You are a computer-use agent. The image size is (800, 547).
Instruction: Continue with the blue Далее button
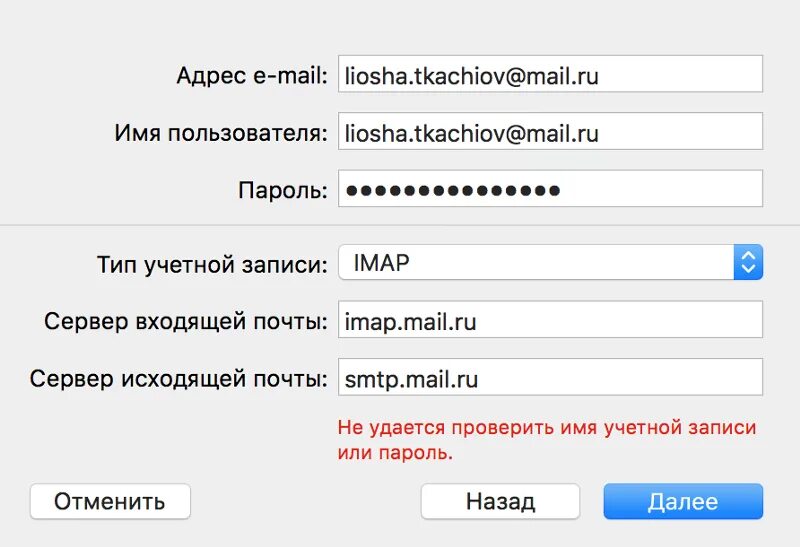683,502
